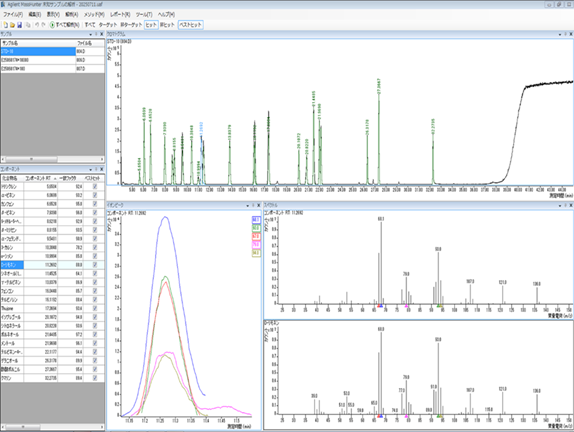The image size is (574, 432).
Task: Open the クロマトグラム panel dropdown arrow
Action: point(560,34)
